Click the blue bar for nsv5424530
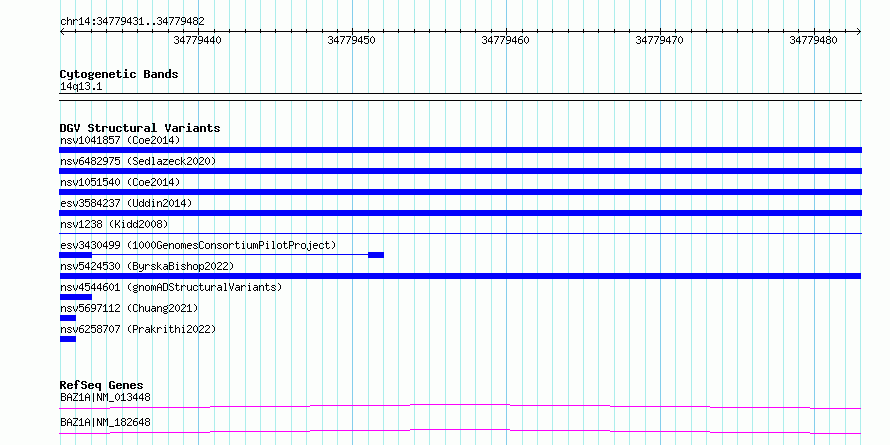This screenshot has height=445, width=890. point(460,276)
